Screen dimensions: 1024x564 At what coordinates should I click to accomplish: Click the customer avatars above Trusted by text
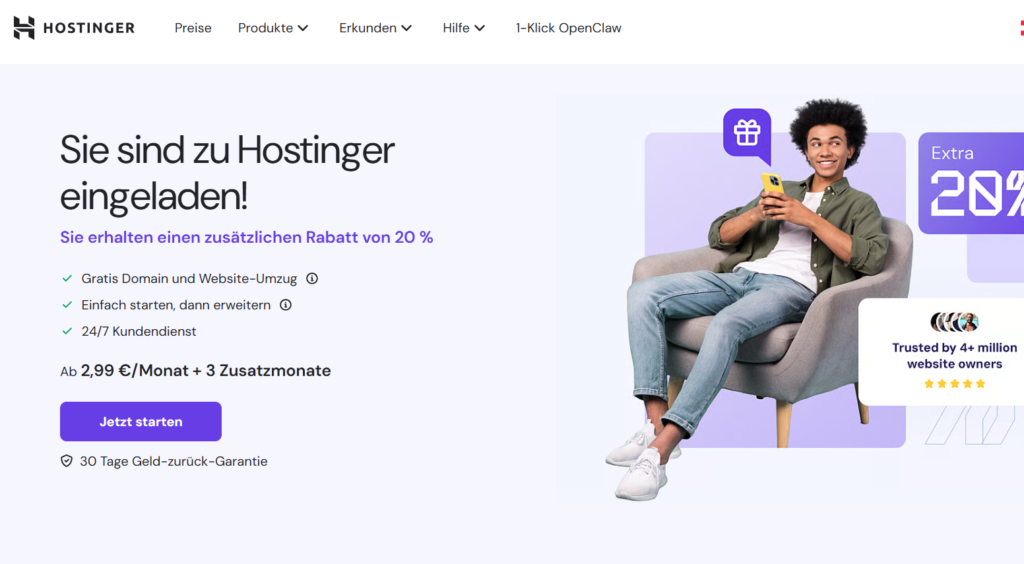[x=954, y=322]
